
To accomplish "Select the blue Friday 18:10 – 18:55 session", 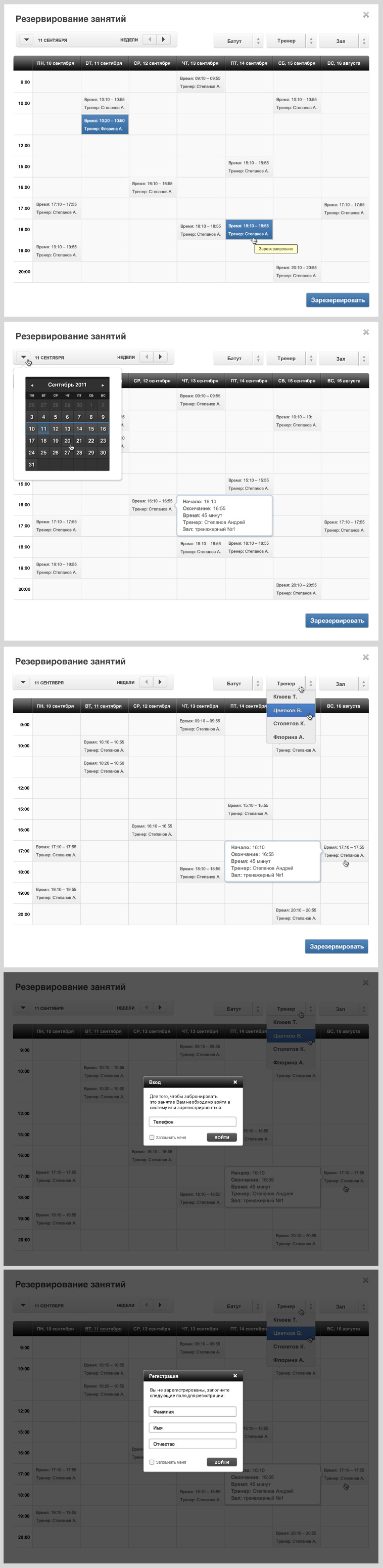I will (249, 230).
